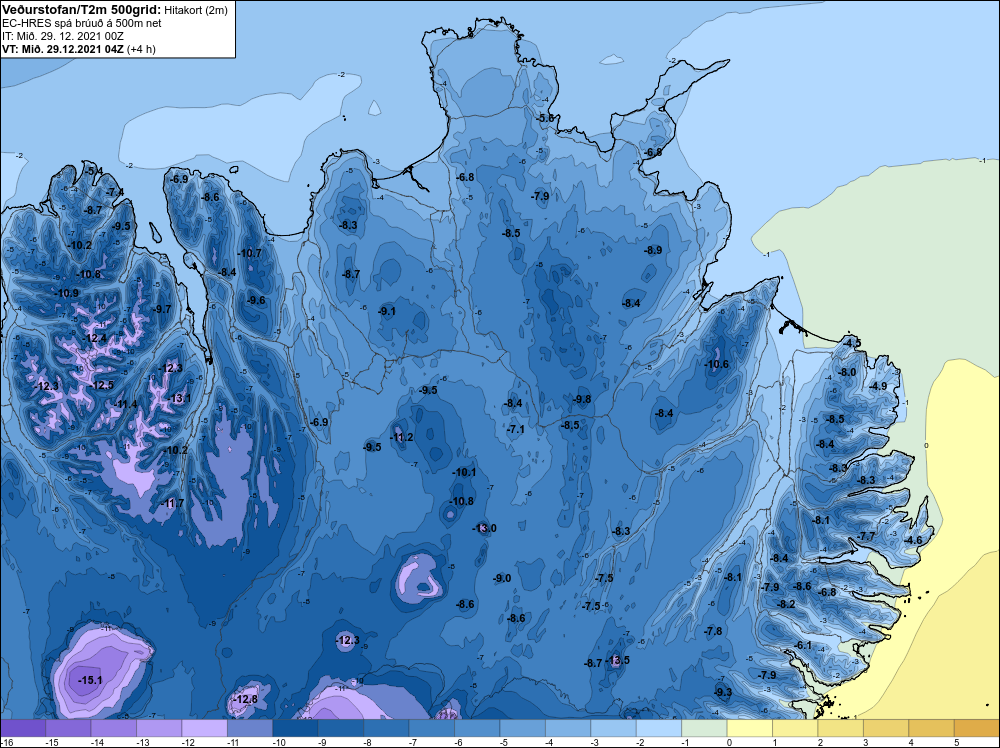Screen dimensions: 1000x748
Task: Pick the legend swatch labeled -6
Action: (477, 728)
